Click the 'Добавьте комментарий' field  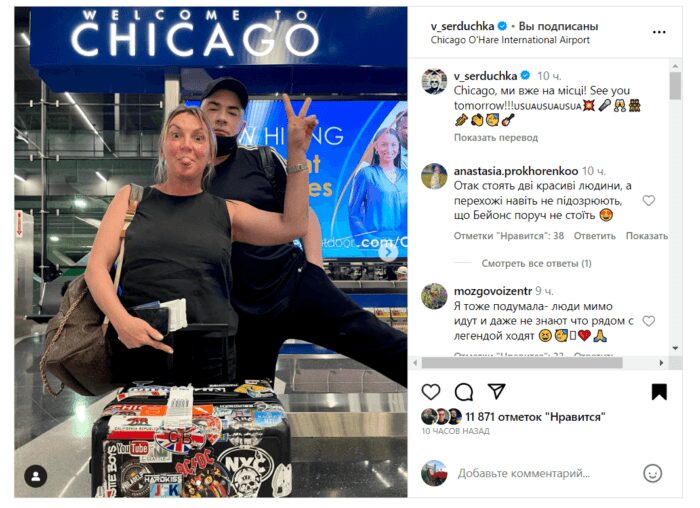[524, 473]
